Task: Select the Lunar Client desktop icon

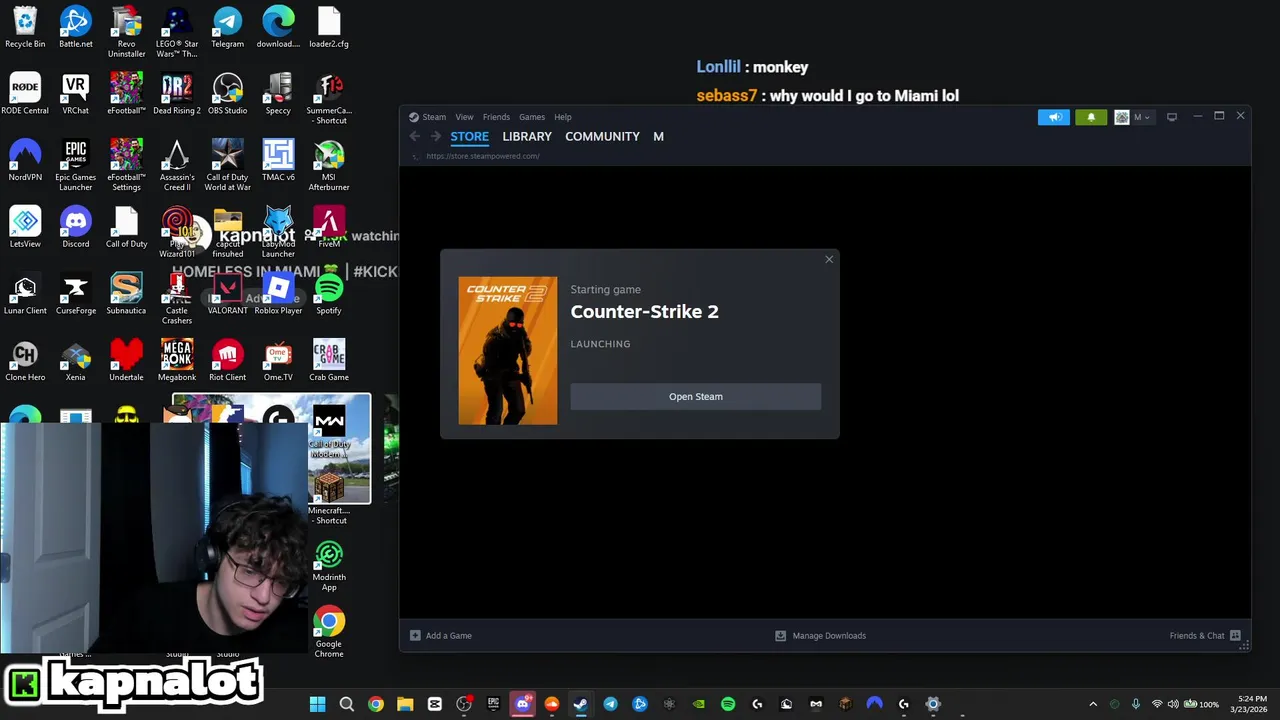Action: click(25, 294)
